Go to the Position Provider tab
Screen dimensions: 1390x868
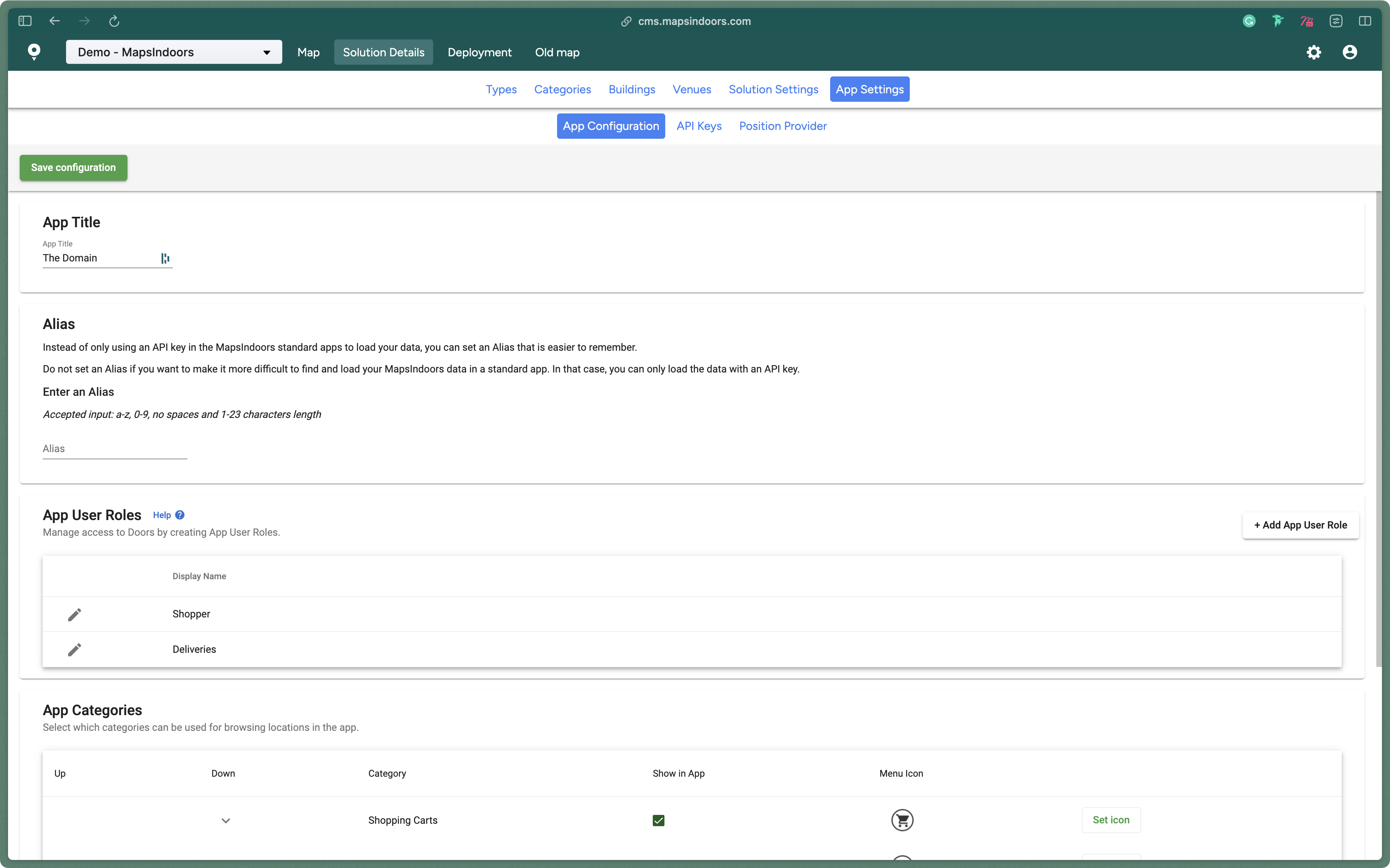pyautogui.click(x=782, y=126)
